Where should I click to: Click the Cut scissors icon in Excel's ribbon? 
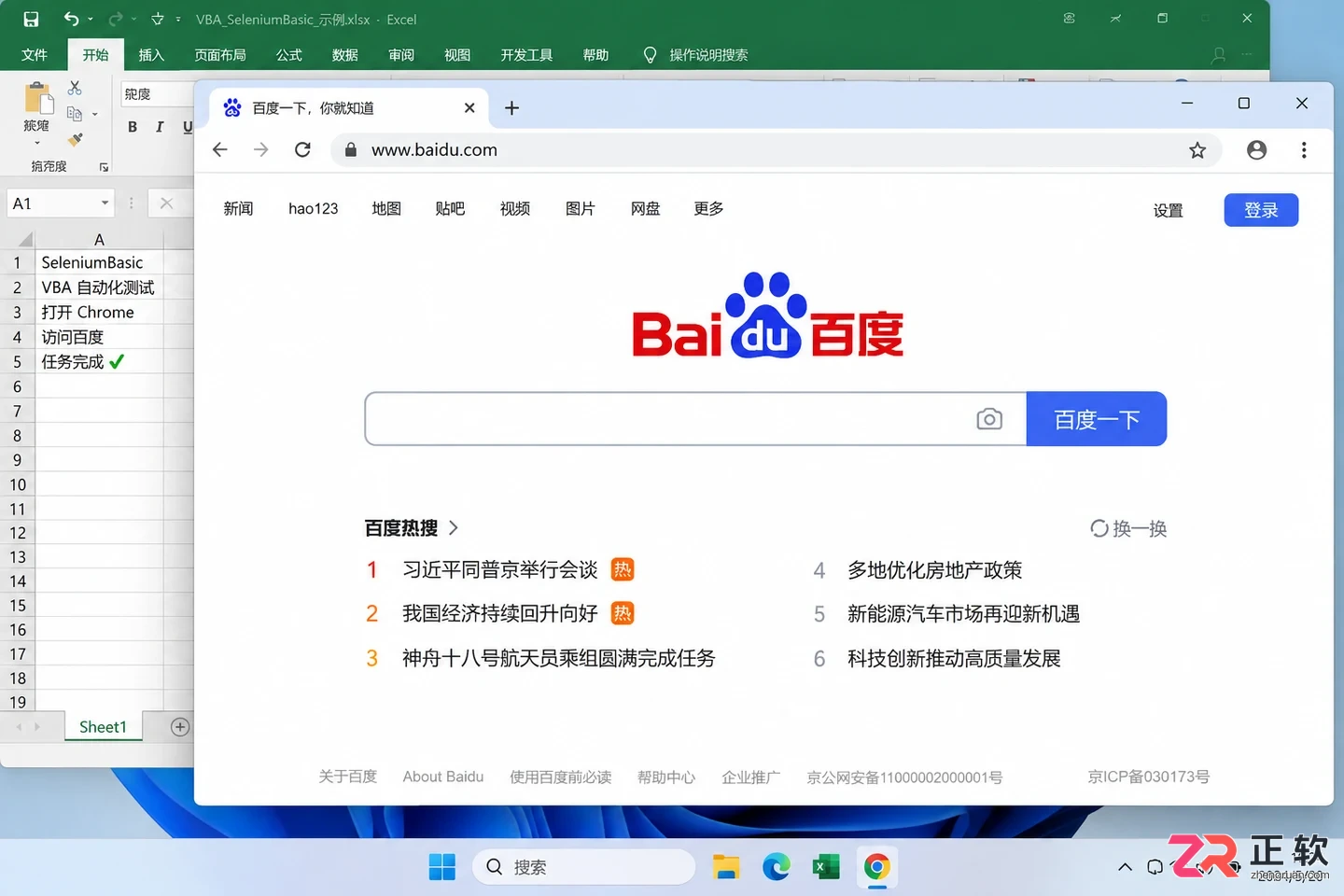75,88
